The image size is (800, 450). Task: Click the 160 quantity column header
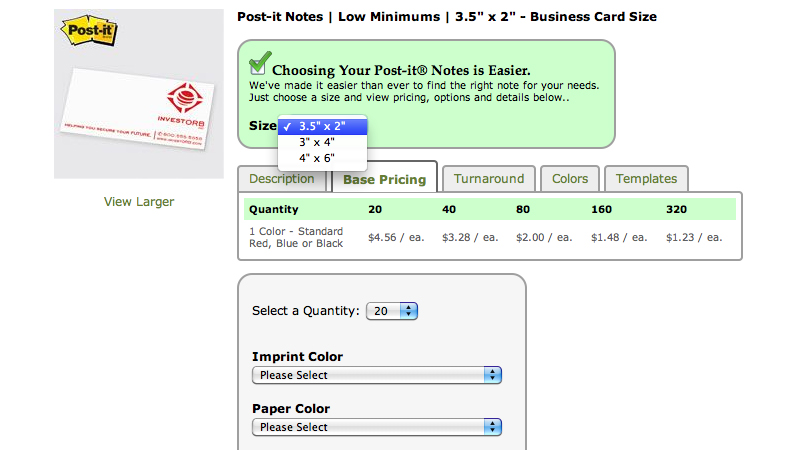point(603,210)
